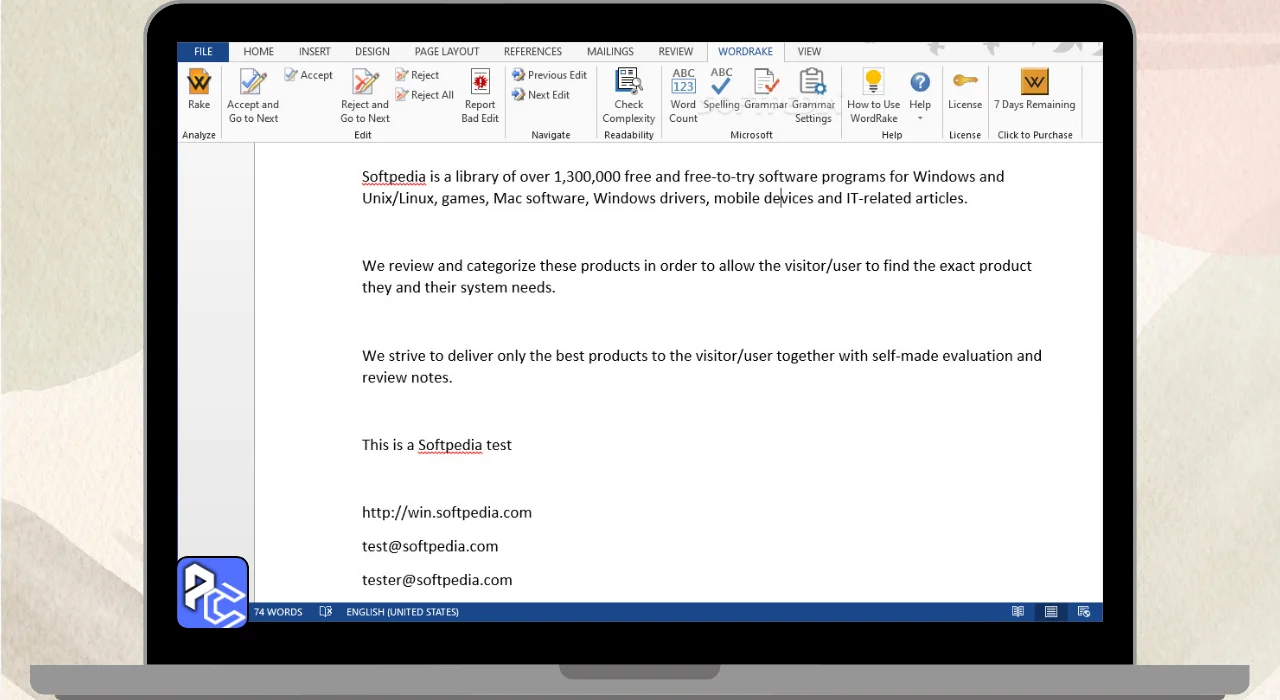Image resolution: width=1280 pixels, height=700 pixels.
Task: Click the Rake analyze icon
Action: pos(199,88)
